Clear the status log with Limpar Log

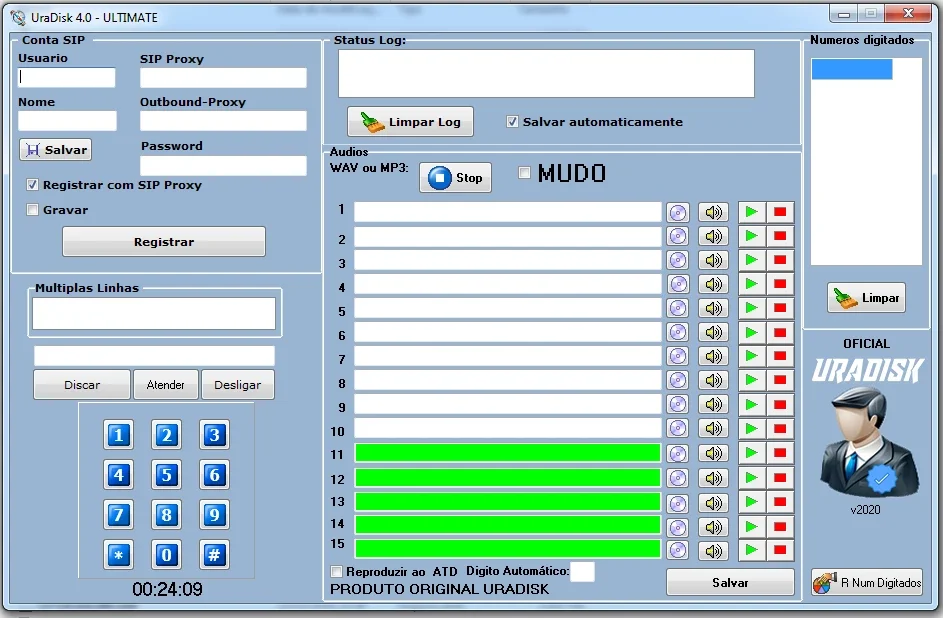pos(410,121)
